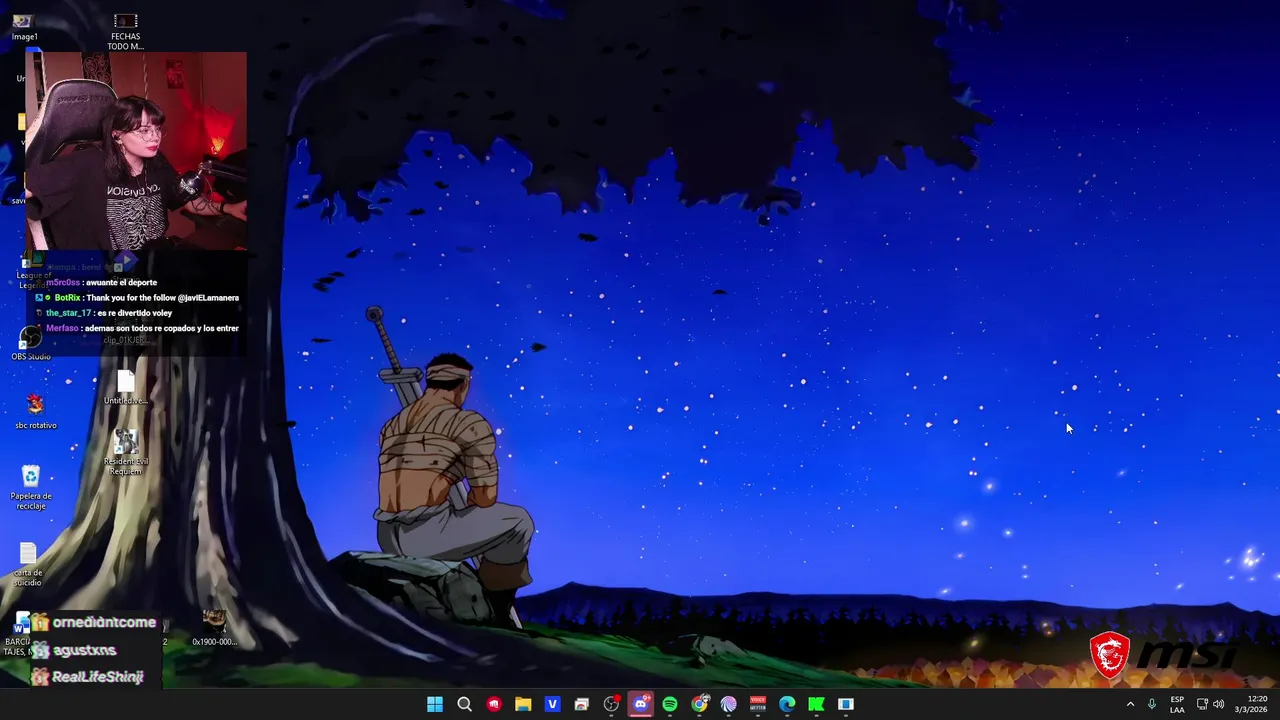Click RealLifeShinji in gifter list

click(x=88, y=677)
